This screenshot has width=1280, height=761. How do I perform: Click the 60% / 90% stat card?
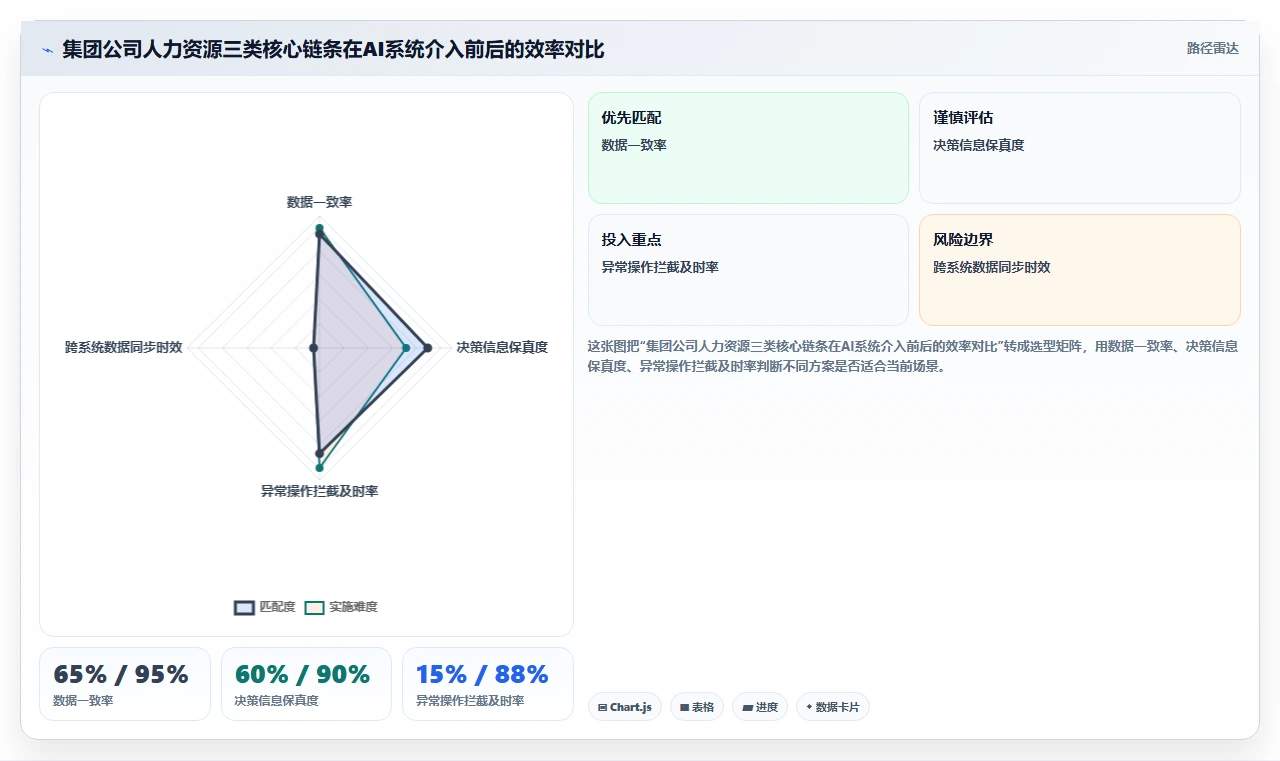[306, 684]
